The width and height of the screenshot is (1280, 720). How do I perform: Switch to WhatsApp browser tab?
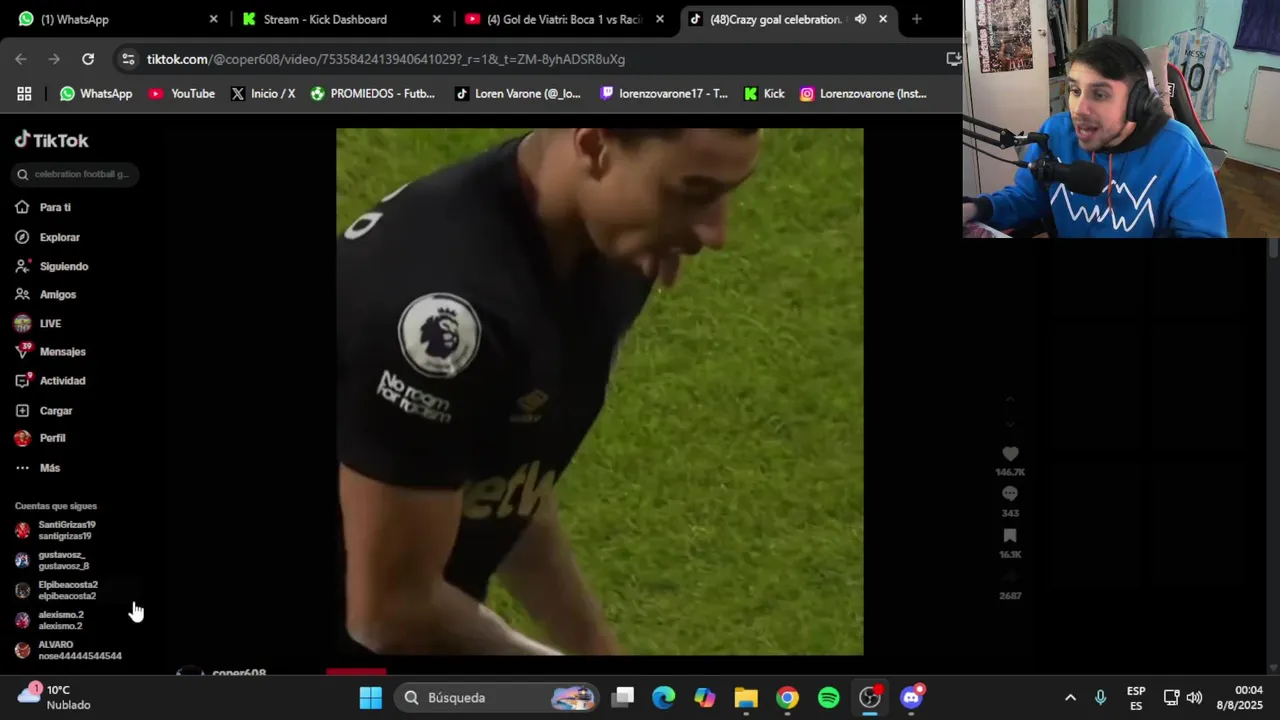[x=116, y=19]
